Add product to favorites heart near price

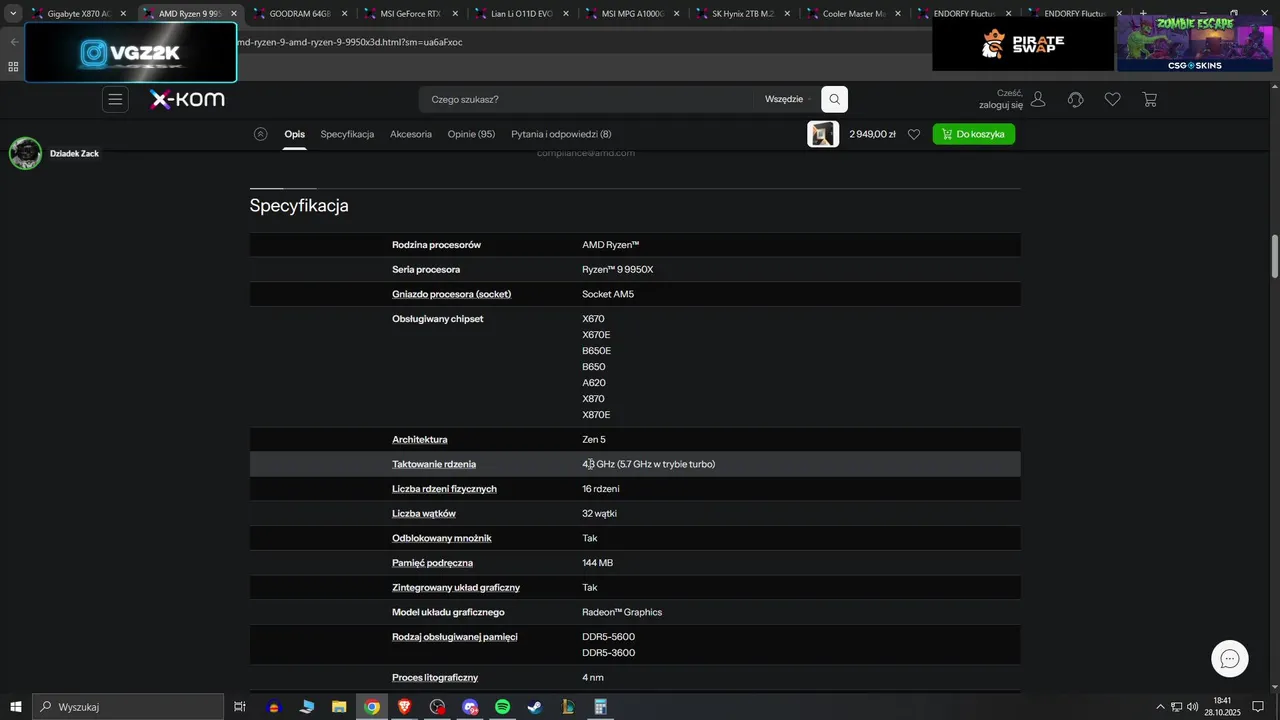[913, 134]
